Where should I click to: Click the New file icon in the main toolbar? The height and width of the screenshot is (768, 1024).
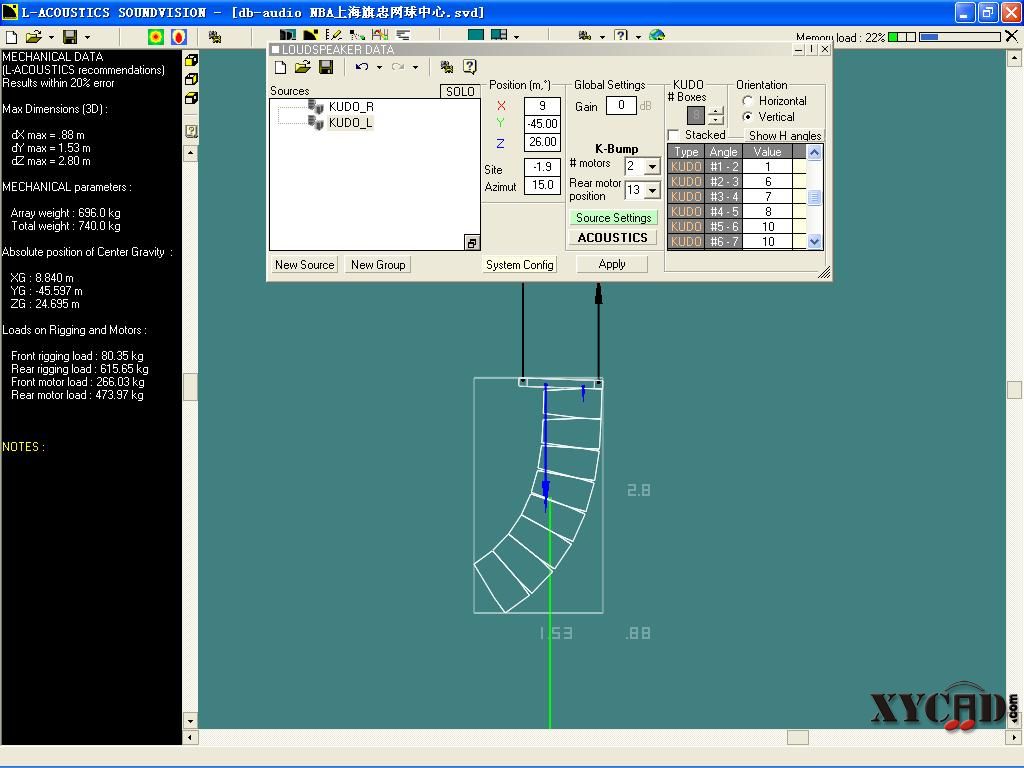(11, 37)
